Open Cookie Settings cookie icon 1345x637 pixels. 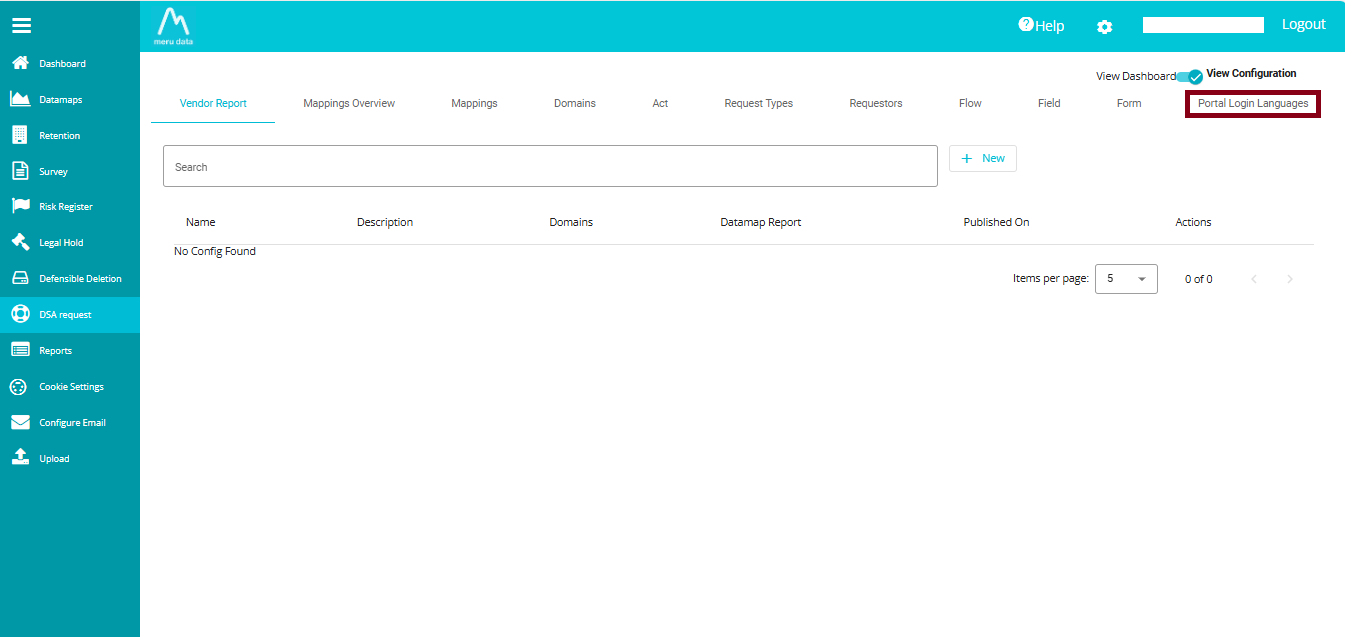click(19, 387)
